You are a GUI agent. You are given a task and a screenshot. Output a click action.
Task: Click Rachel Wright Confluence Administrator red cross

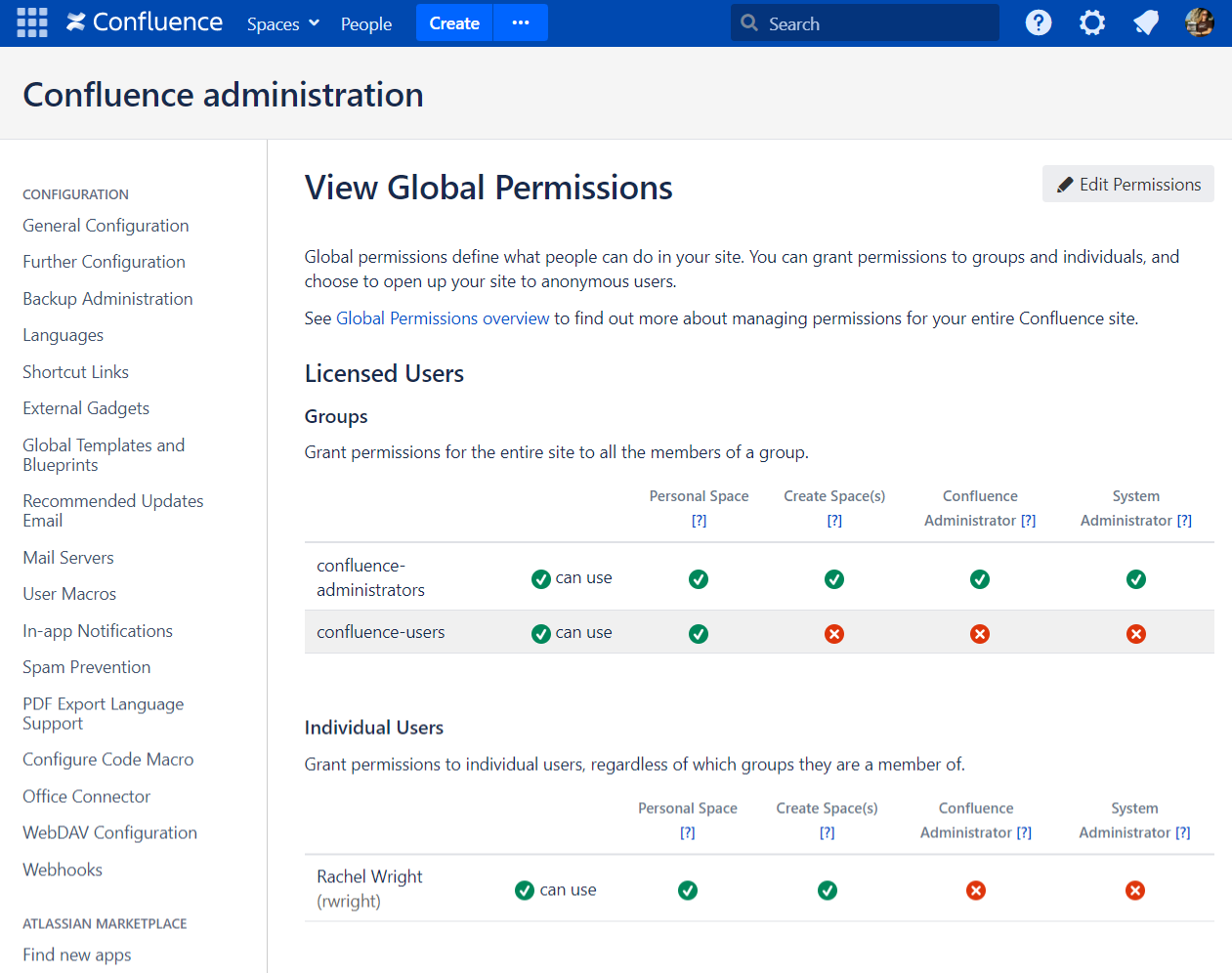(x=976, y=890)
